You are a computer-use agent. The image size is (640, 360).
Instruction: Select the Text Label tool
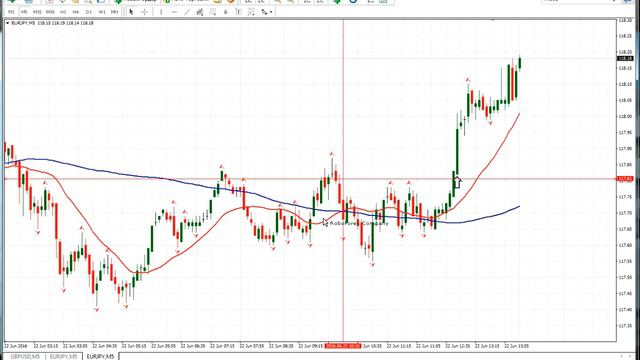click(238, 12)
